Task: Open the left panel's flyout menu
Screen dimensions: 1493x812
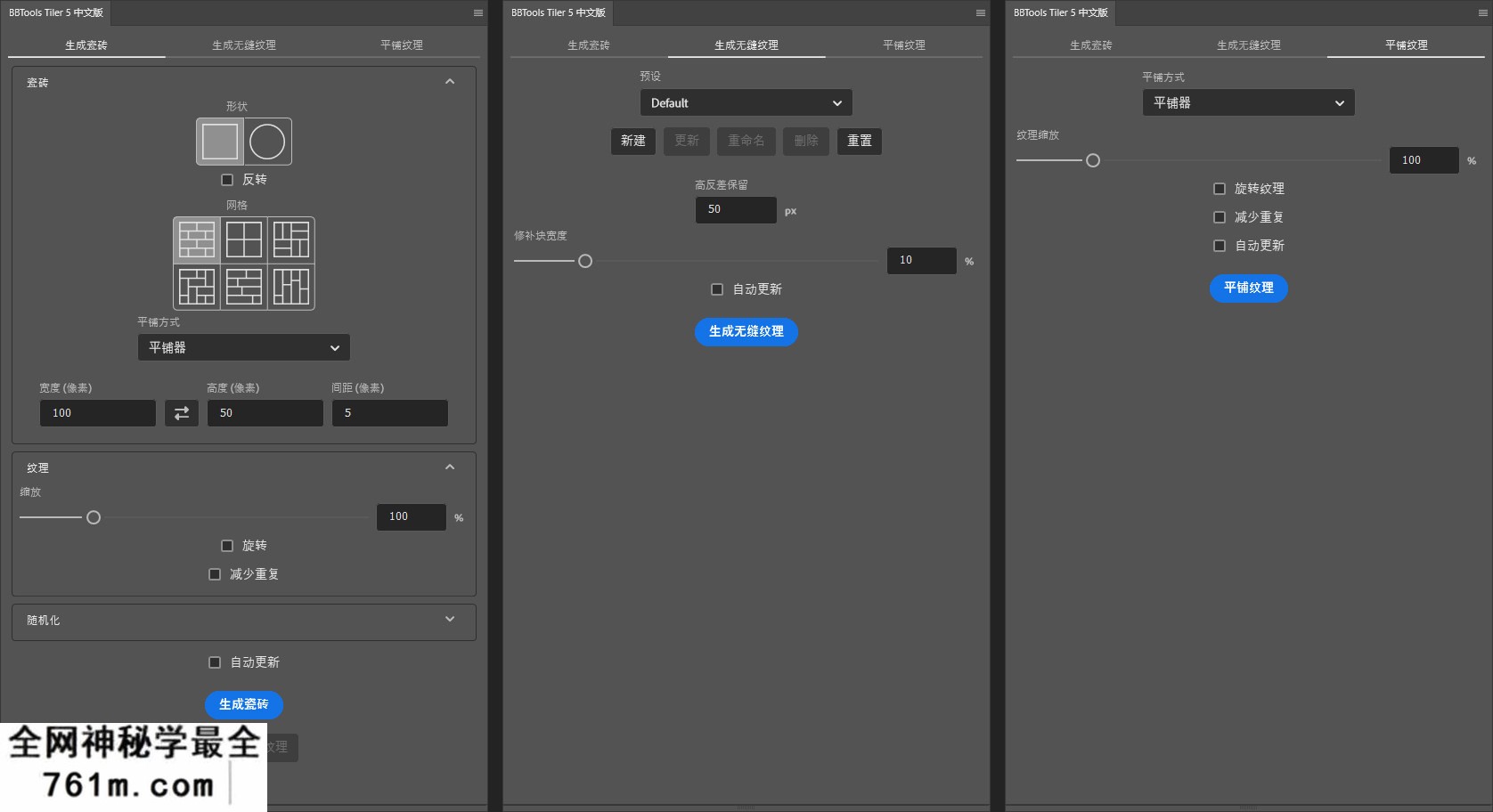Action: (x=478, y=13)
